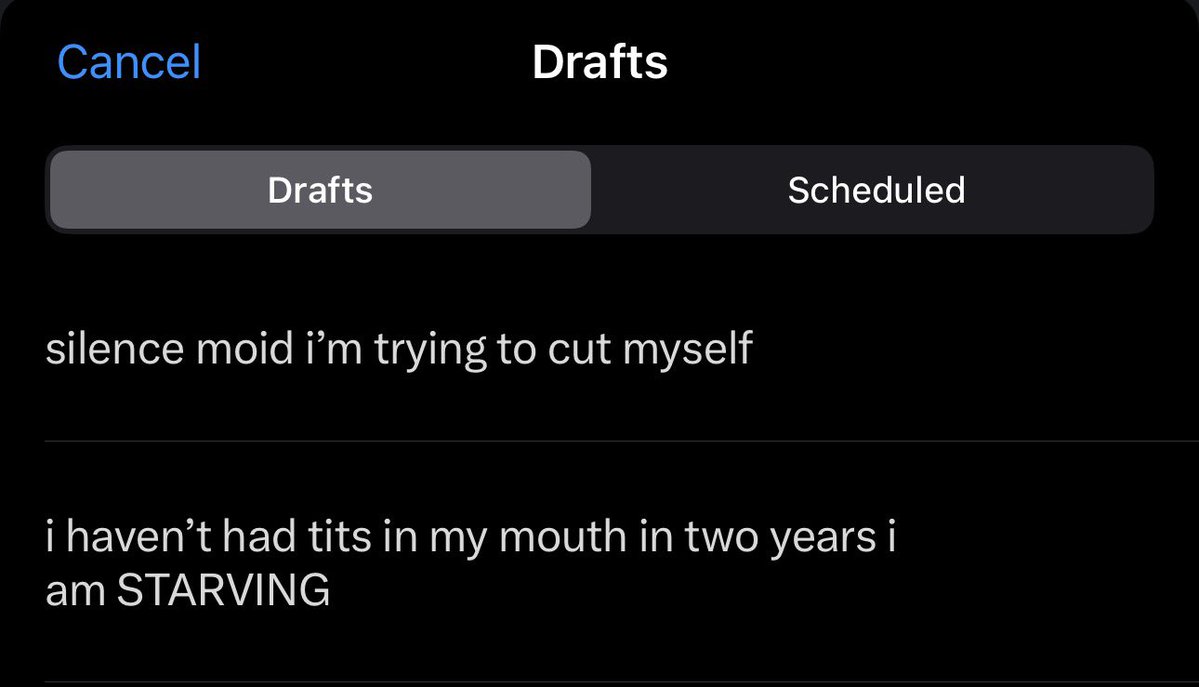Click the Drafts page title
Image resolution: width=1199 pixels, height=687 pixels.
pos(600,62)
